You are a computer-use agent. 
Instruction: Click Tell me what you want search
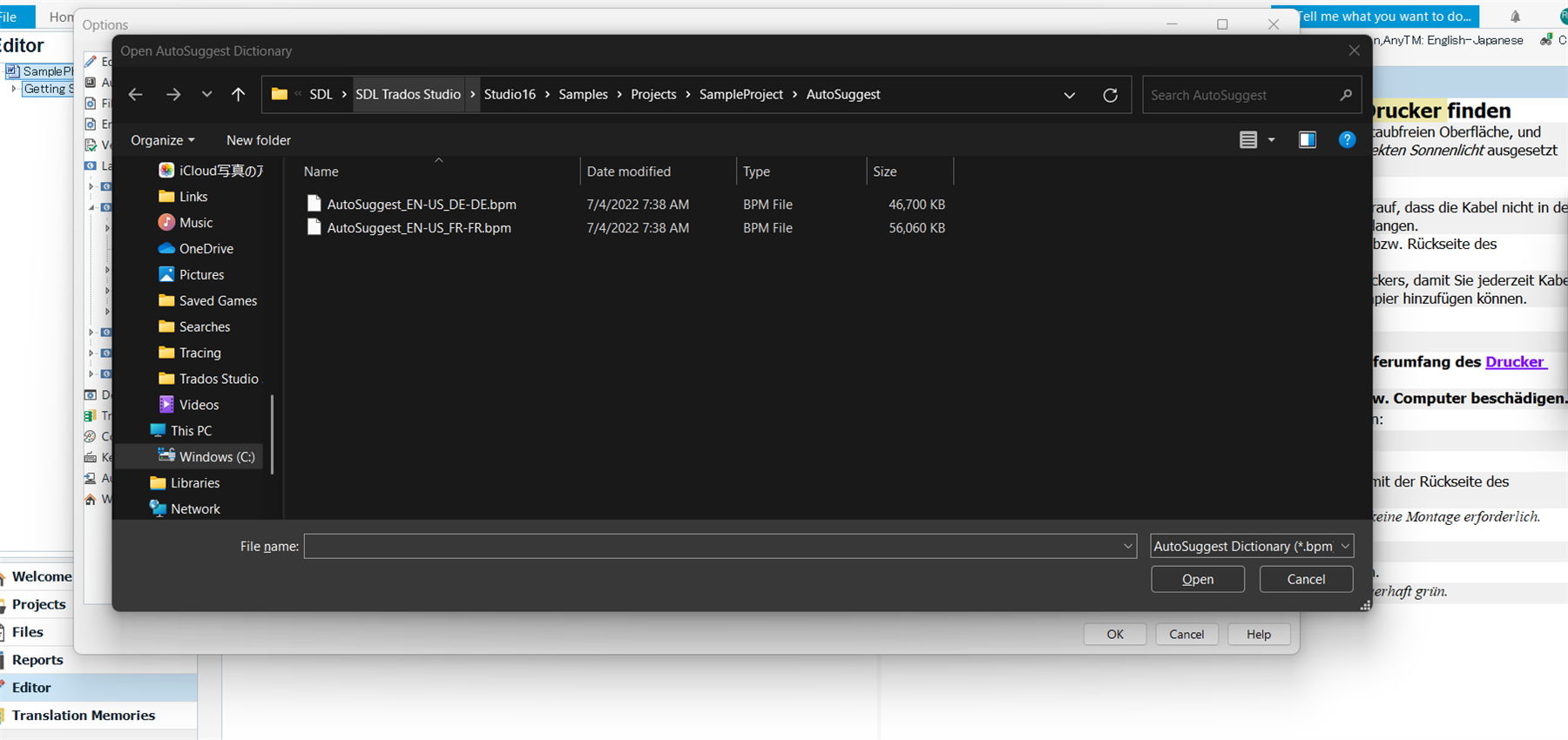tap(1383, 17)
